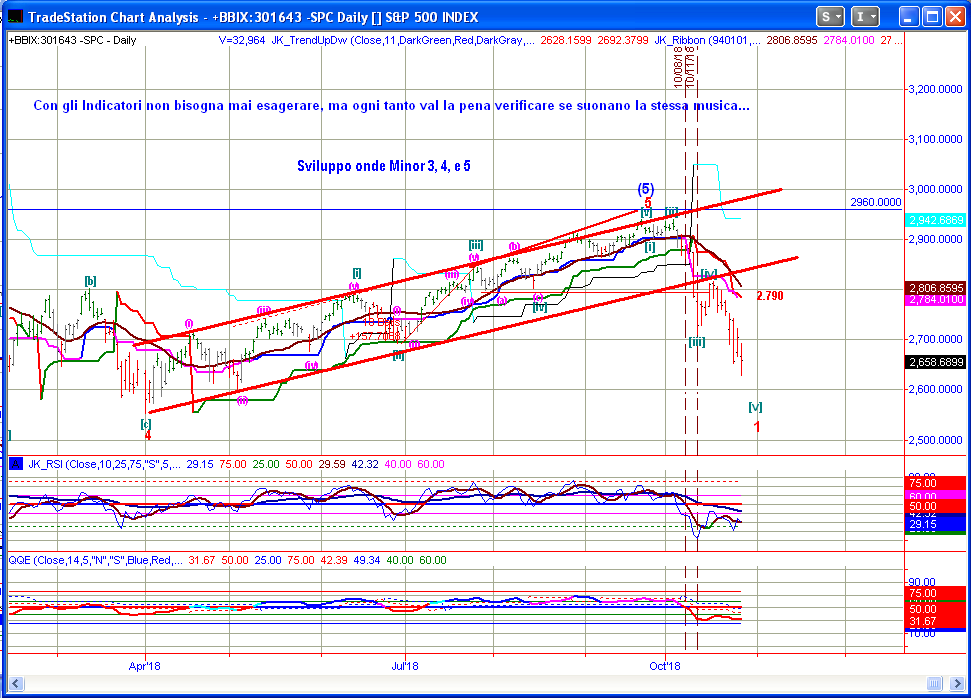Click the TradeStation app icon in title bar
The width and height of the screenshot is (971, 698).
pos(15,17)
